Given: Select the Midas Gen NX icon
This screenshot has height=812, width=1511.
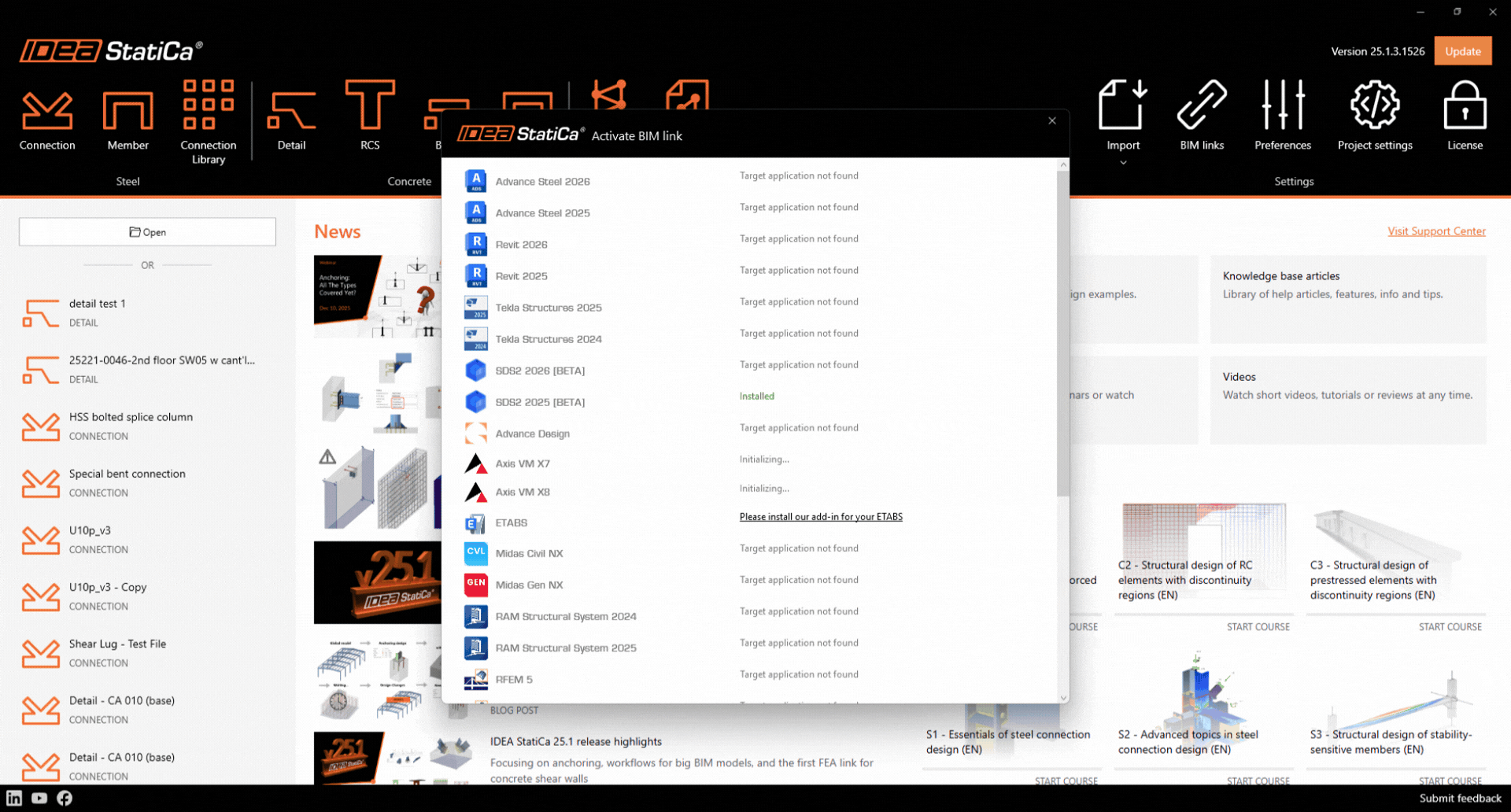Looking at the screenshot, I should tap(475, 585).
